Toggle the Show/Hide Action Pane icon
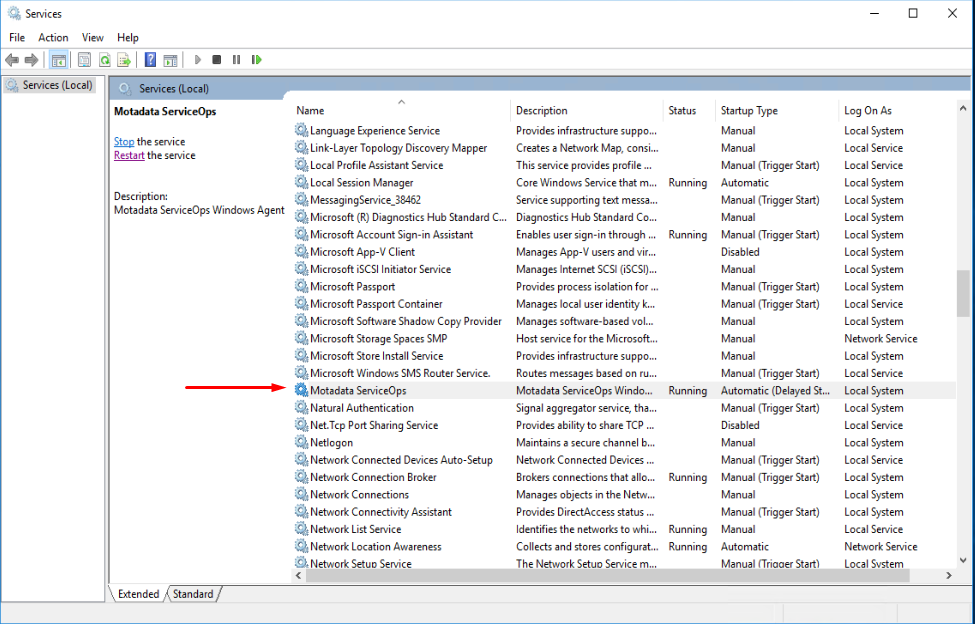The image size is (975, 624). coord(170,60)
